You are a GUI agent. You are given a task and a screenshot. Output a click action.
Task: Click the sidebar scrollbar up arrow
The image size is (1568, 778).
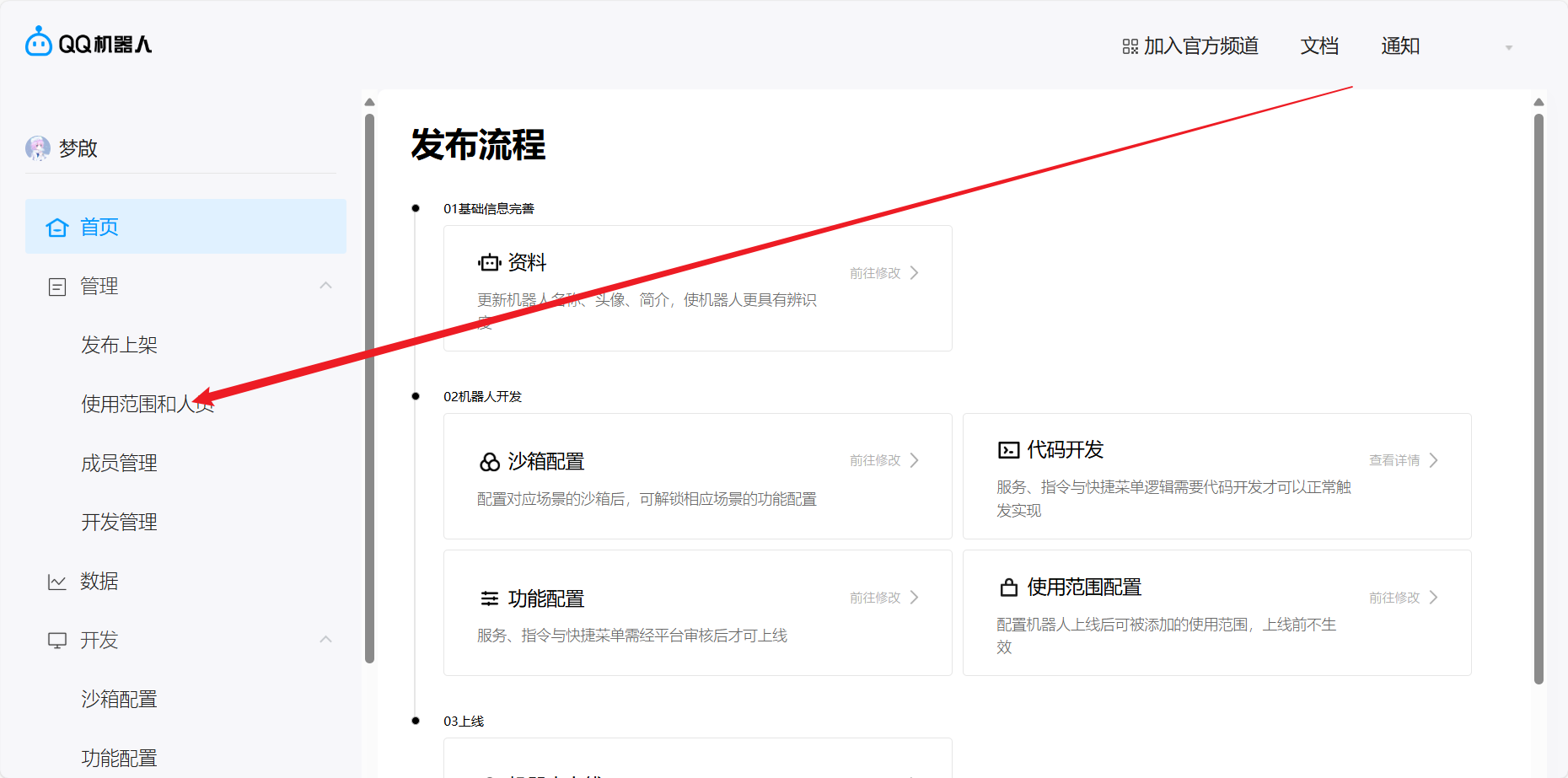click(369, 102)
